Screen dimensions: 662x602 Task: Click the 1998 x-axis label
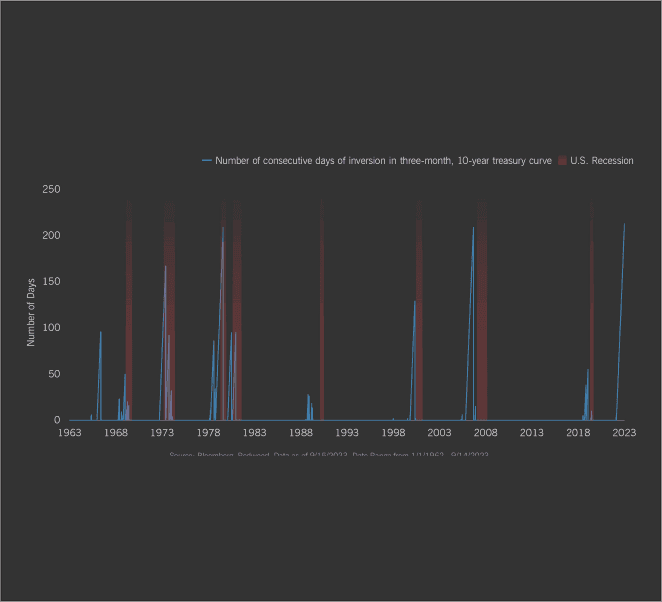coord(393,433)
